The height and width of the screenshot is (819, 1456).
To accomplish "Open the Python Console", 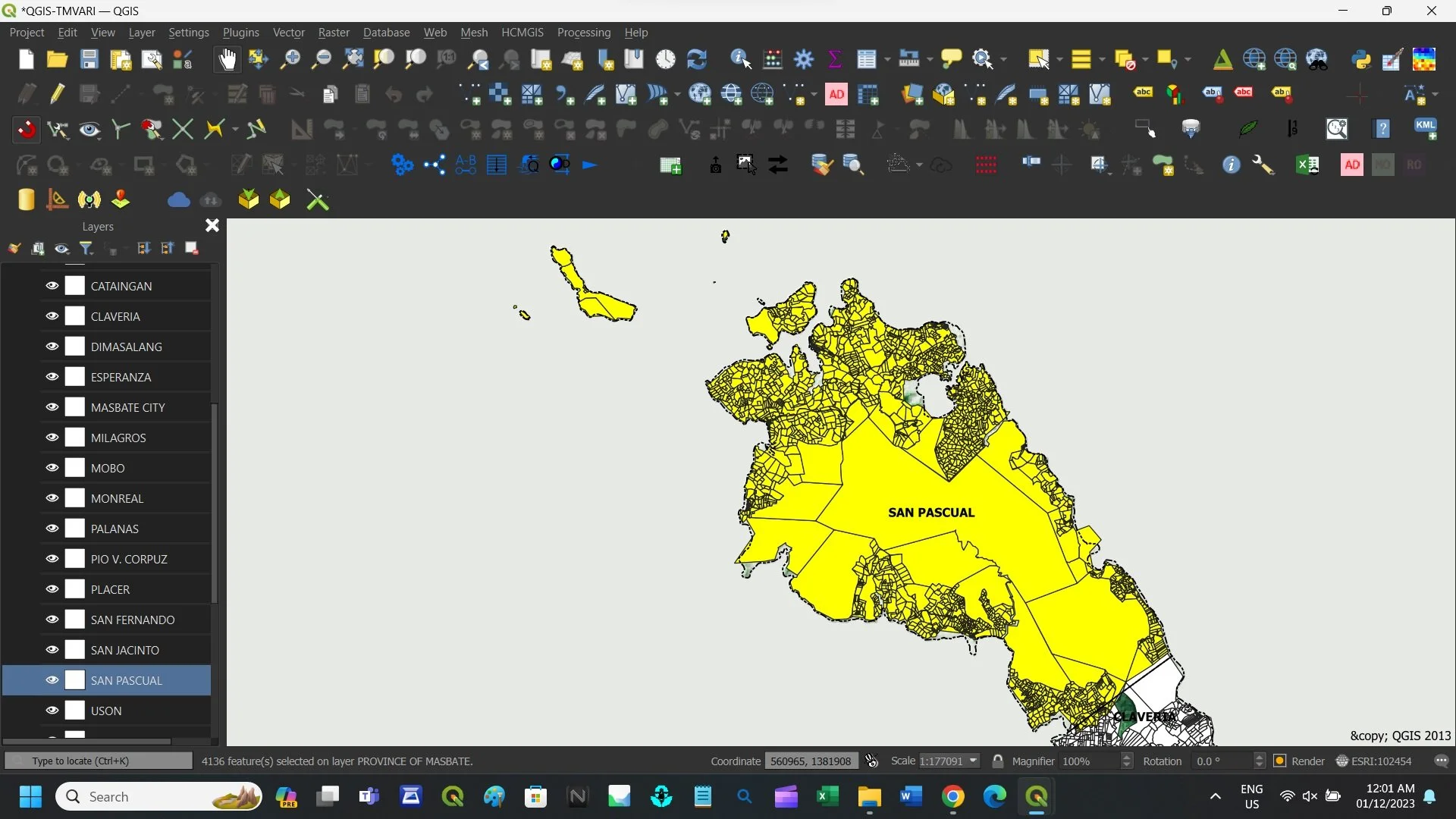I will [x=1361, y=59].
